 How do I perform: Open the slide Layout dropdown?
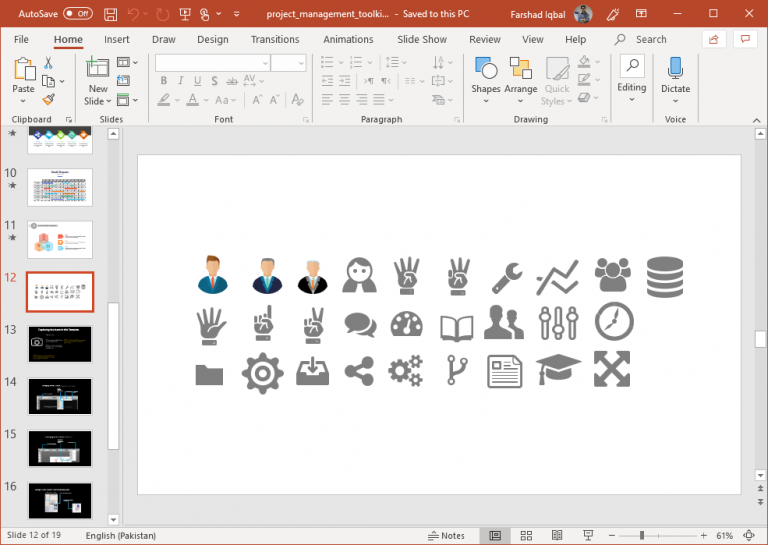coord(127,62)
